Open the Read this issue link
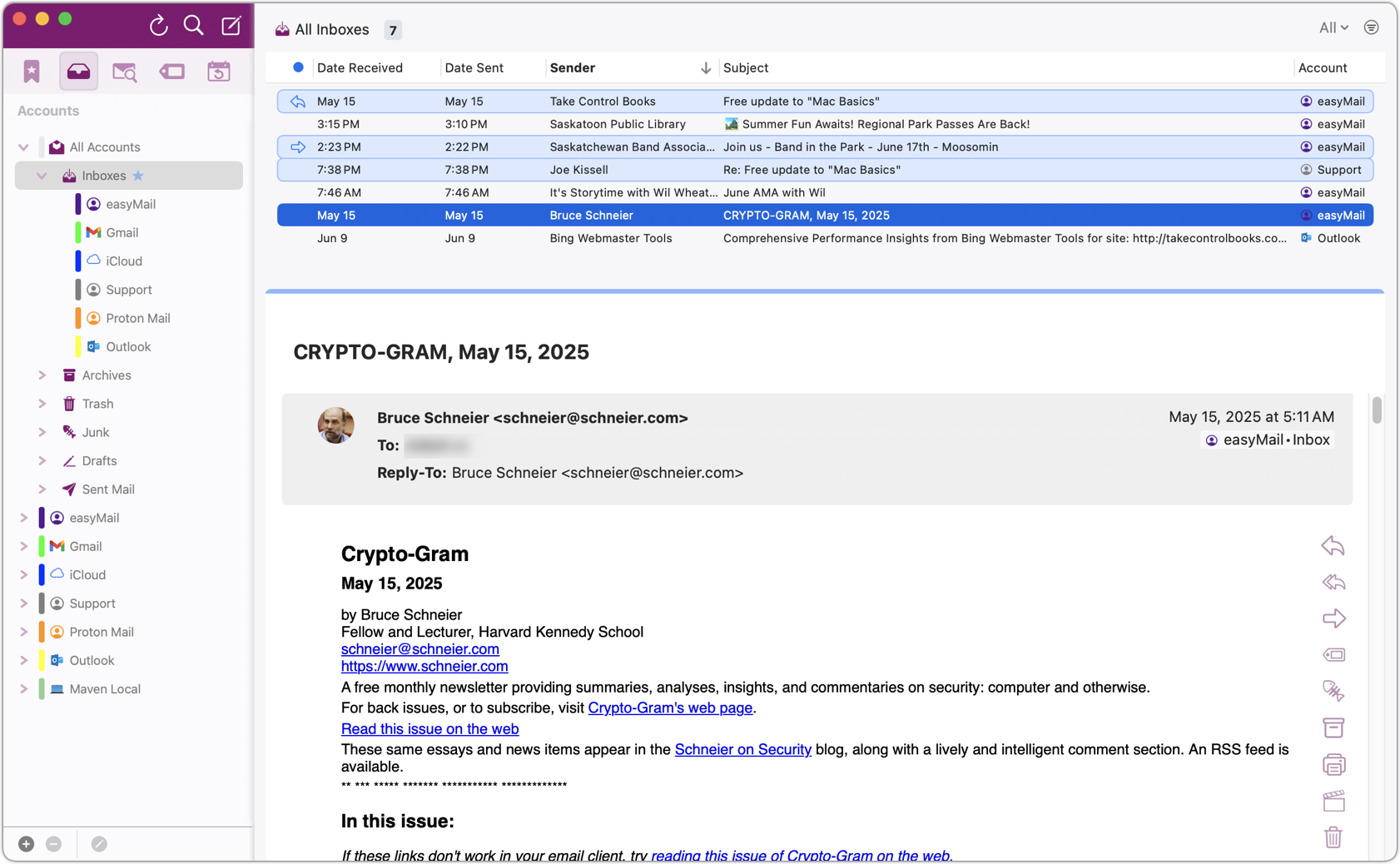Image resolution: width=1400 pixels, height=864 pixels. click(x=429, y=729)
